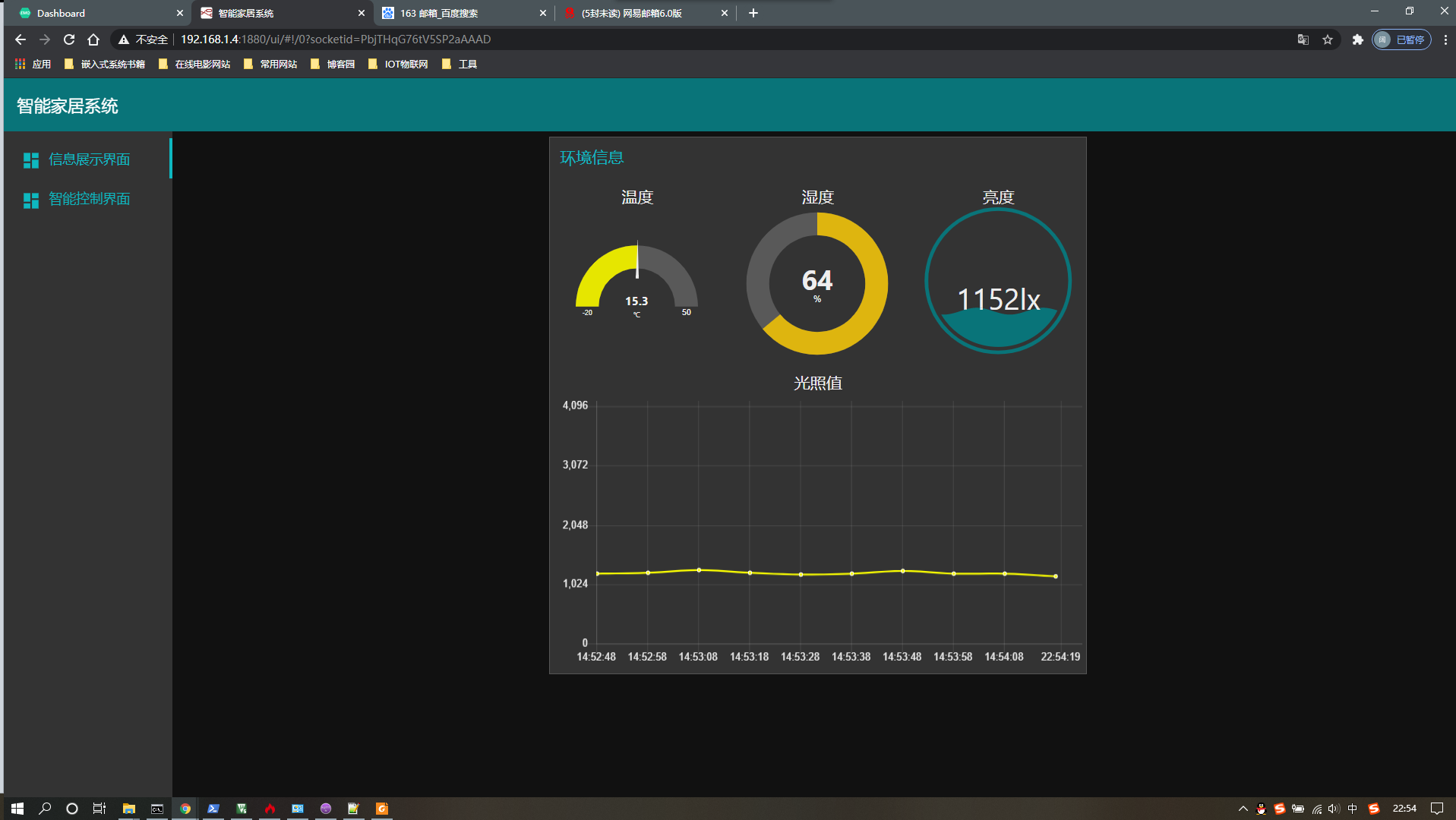The width and height of the screenshot is (1456, 820).
Task: Open the green V editor taskbar icon
Action: (242, 809)
